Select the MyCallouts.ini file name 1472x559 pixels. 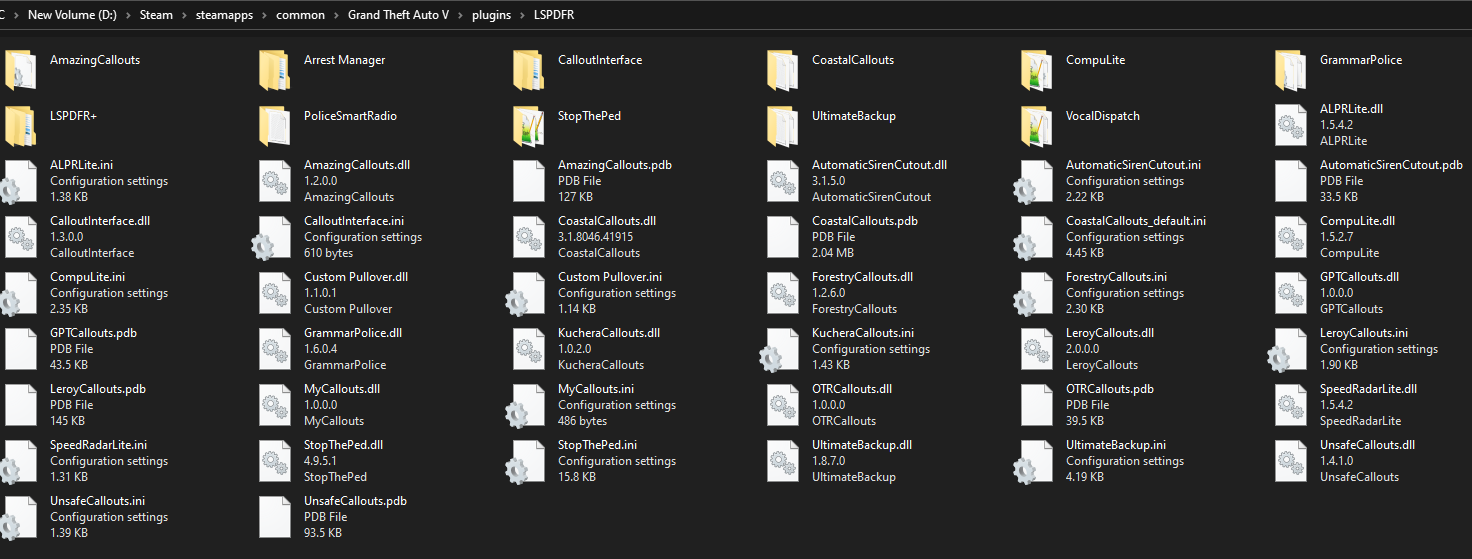coord(596,389)
